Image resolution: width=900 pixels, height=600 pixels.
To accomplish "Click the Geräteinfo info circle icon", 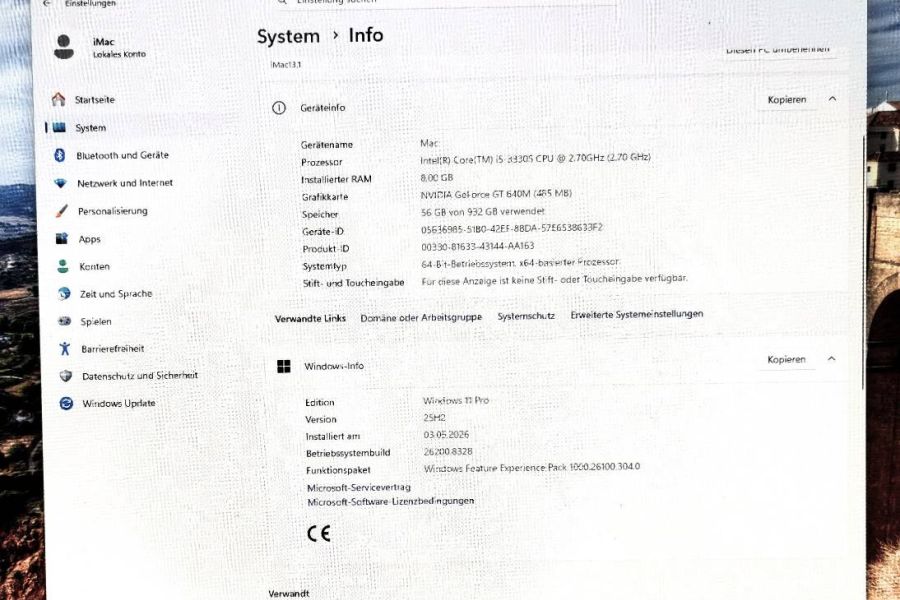I will point(279,107).
